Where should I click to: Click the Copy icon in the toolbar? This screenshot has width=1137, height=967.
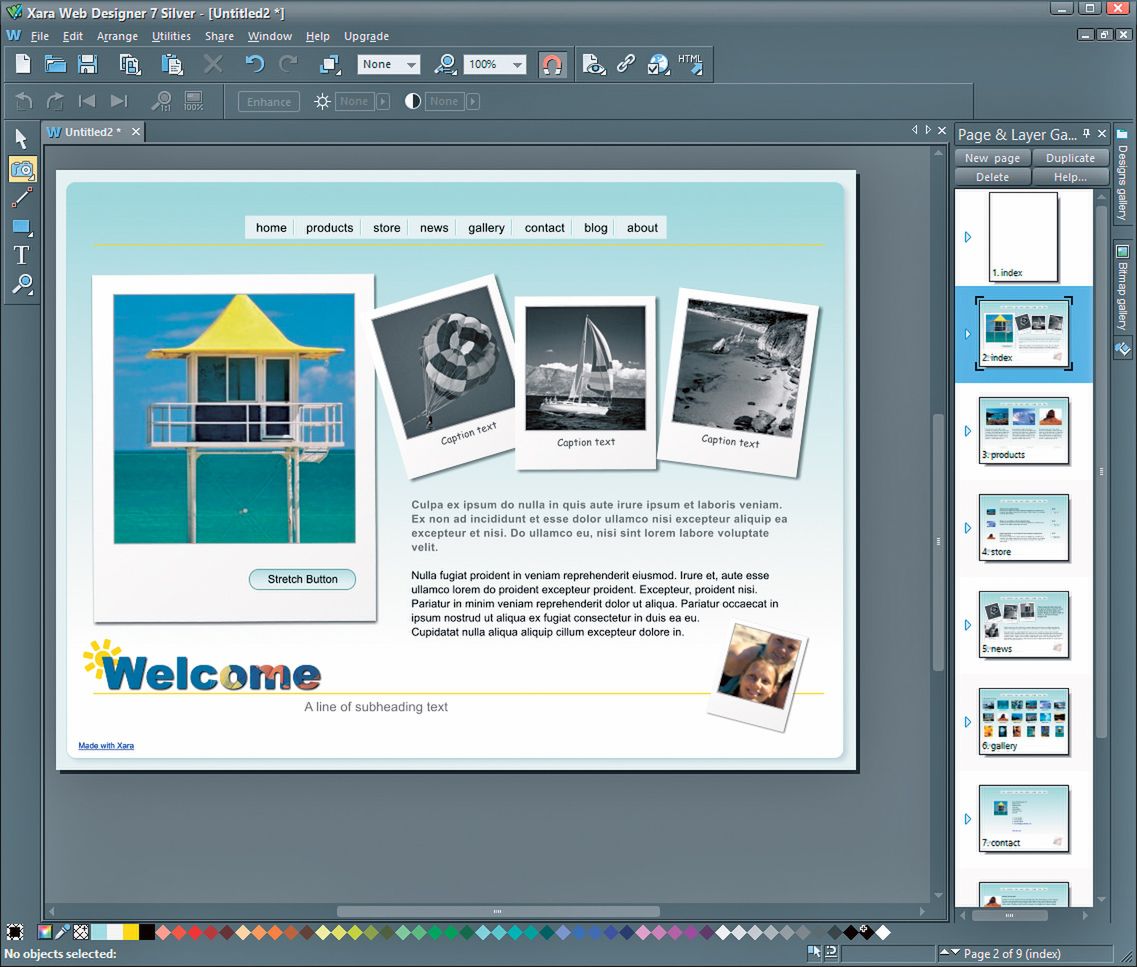pyautogui.click(x=130, y=65)
